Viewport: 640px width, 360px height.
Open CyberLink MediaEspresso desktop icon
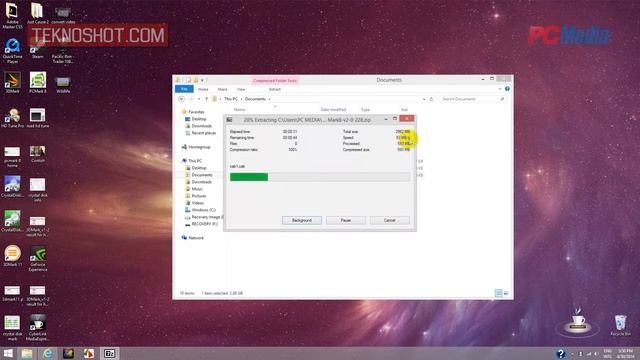pos(38,328)
